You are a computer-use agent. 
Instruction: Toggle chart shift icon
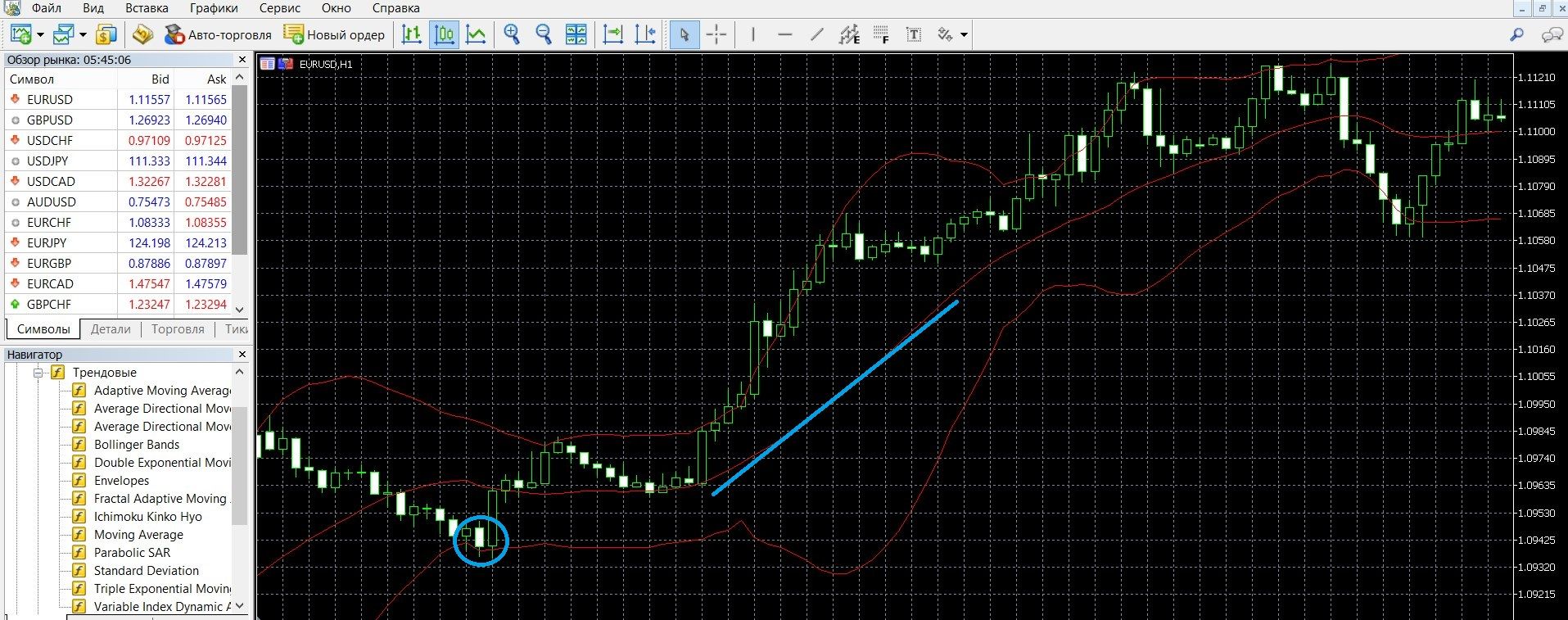tap(645, 34)
